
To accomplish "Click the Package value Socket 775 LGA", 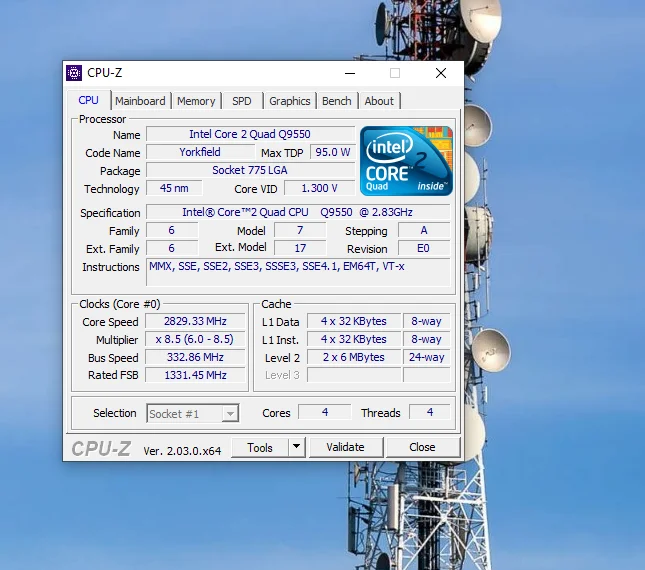I will pos(250,170).
